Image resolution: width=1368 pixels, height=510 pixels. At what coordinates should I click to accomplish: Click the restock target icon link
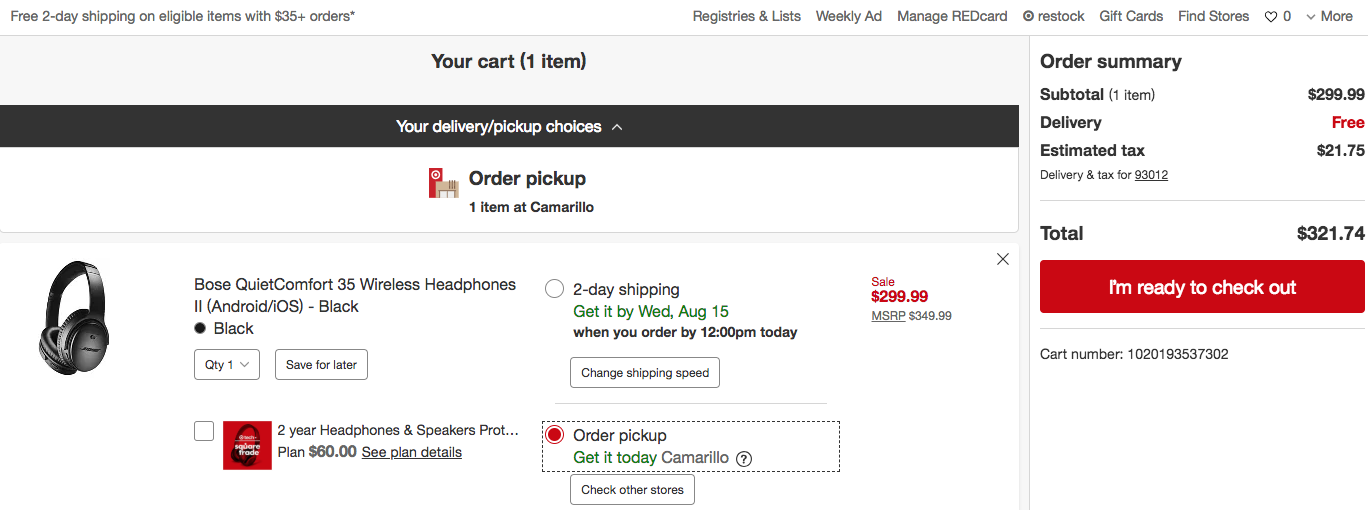[1028, 16]
